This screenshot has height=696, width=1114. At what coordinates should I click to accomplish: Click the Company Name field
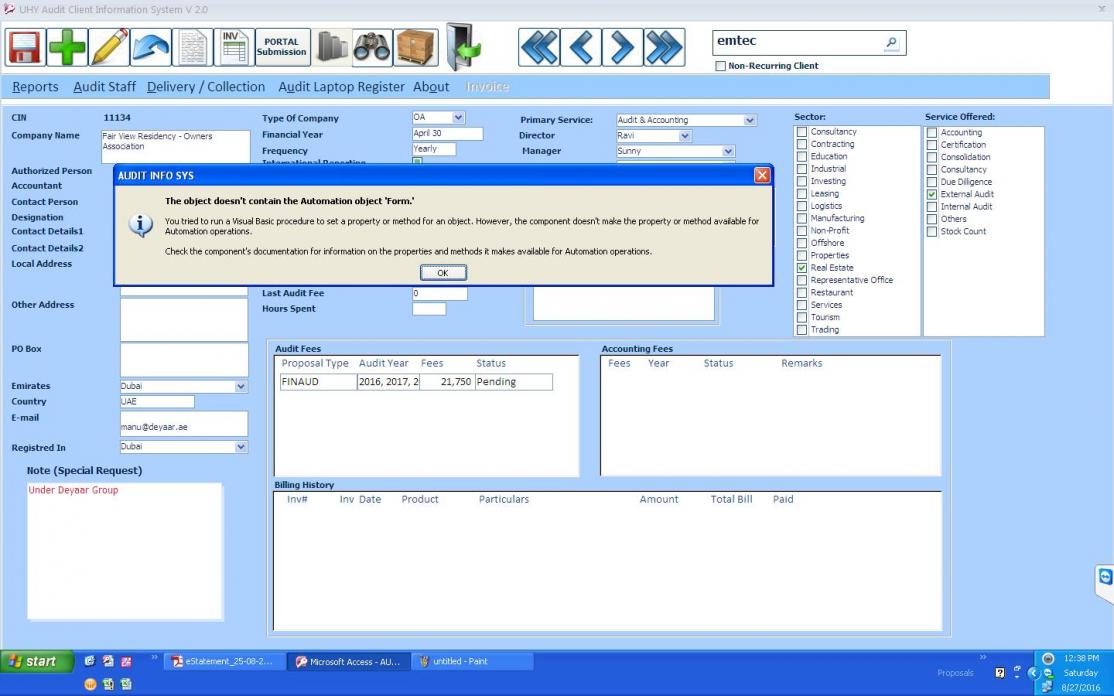(x=175, y=146)
